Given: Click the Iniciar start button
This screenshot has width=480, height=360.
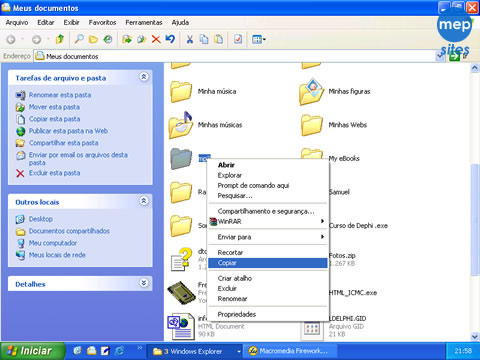Looking at the screenshot, I should pos(33,351).
